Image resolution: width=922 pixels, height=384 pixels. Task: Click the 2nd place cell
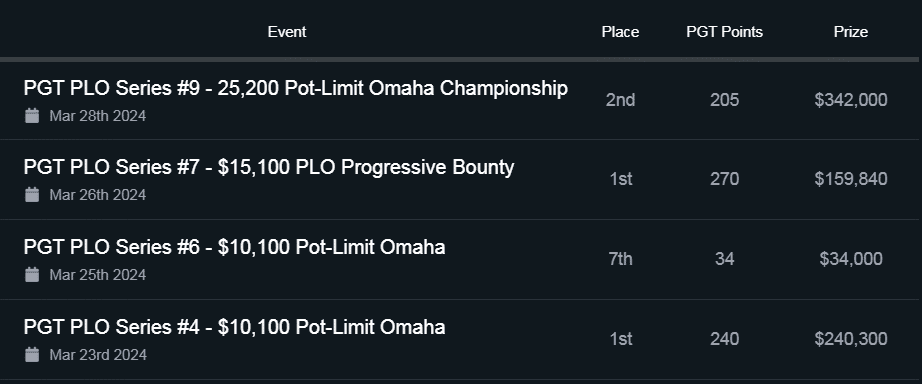(620, 100)
